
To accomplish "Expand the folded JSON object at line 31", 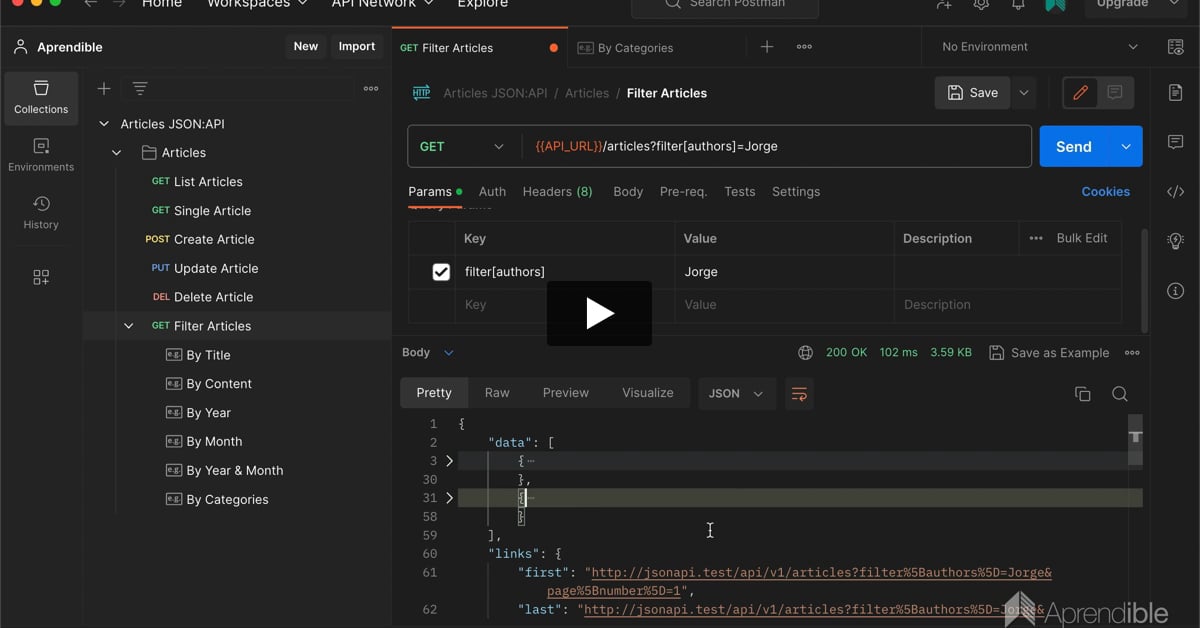I will click(449, 498).
